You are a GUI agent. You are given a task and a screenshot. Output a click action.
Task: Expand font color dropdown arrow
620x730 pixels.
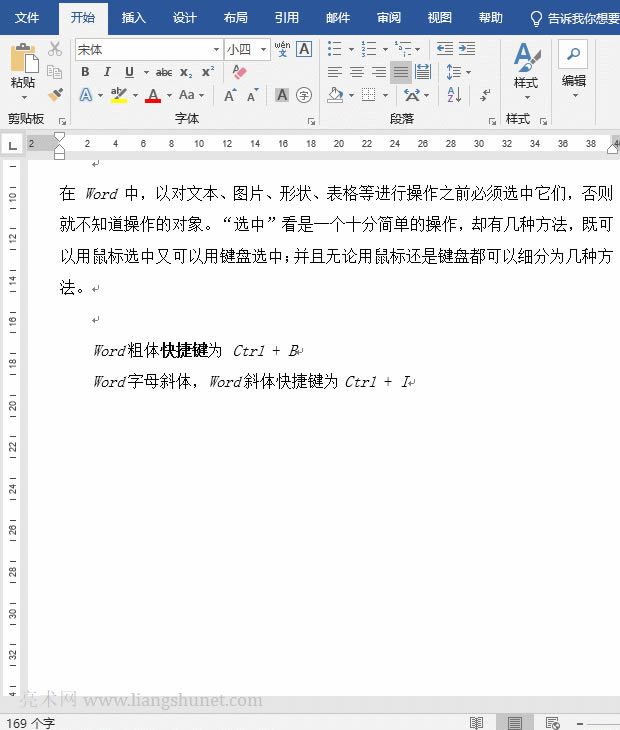pyautogui.click(x=169, y=95)
